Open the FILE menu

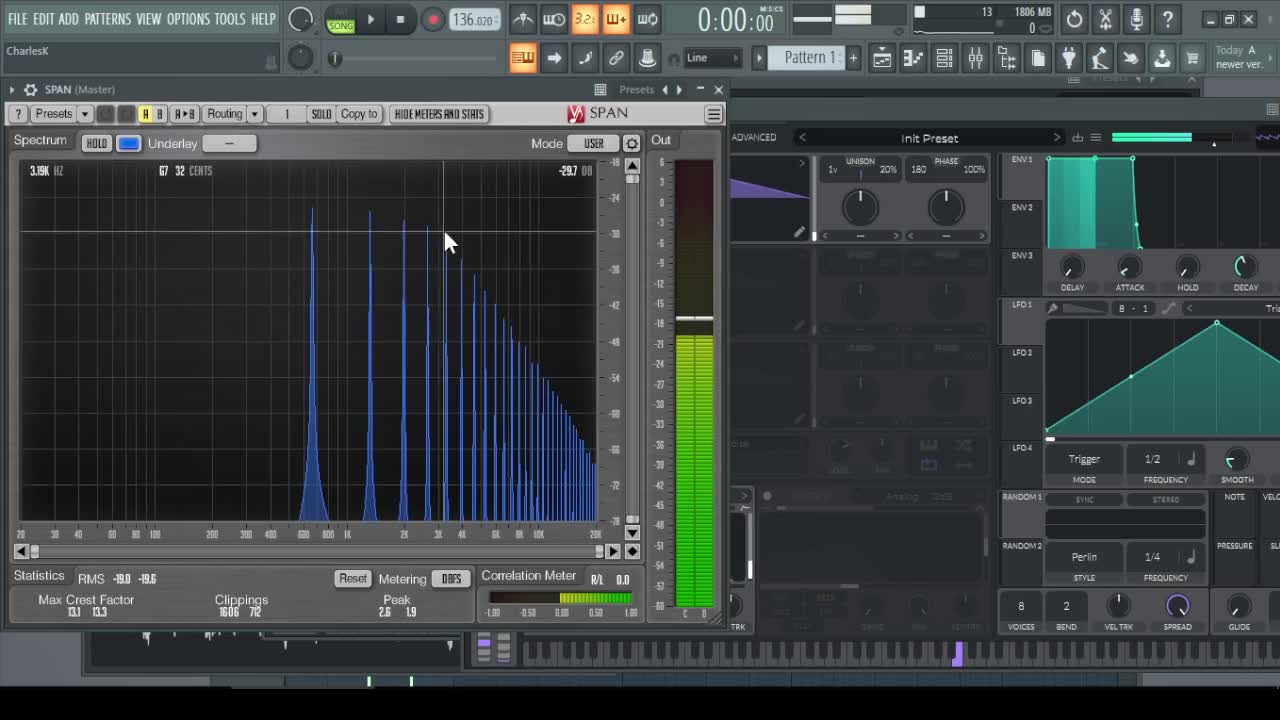[x=18, y=19]
